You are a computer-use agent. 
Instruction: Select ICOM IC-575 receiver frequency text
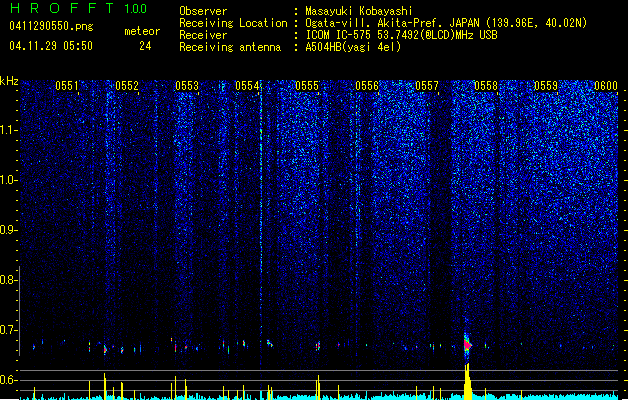tap(401, 35)
